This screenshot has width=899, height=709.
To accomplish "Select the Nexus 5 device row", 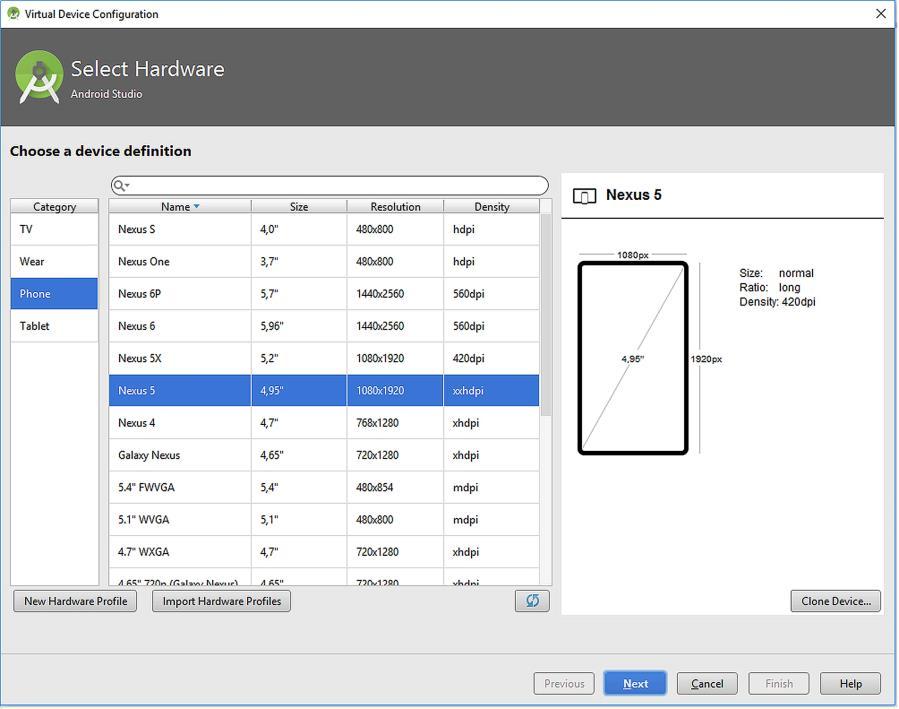I will (x=324, y=390).
